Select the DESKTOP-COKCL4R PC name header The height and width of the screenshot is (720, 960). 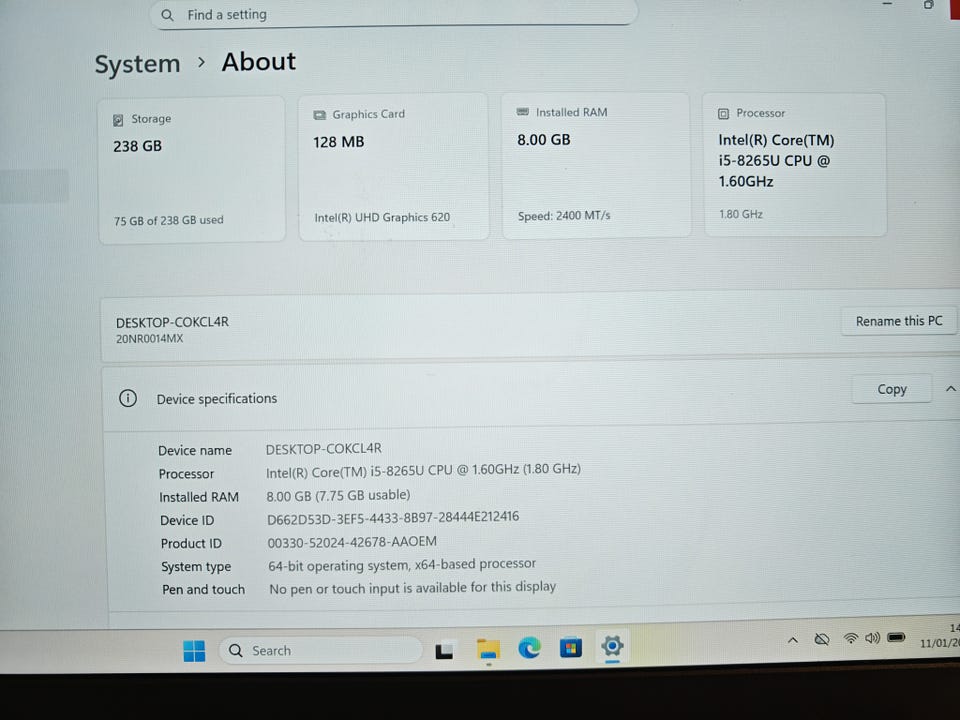(x=172, y=322)
